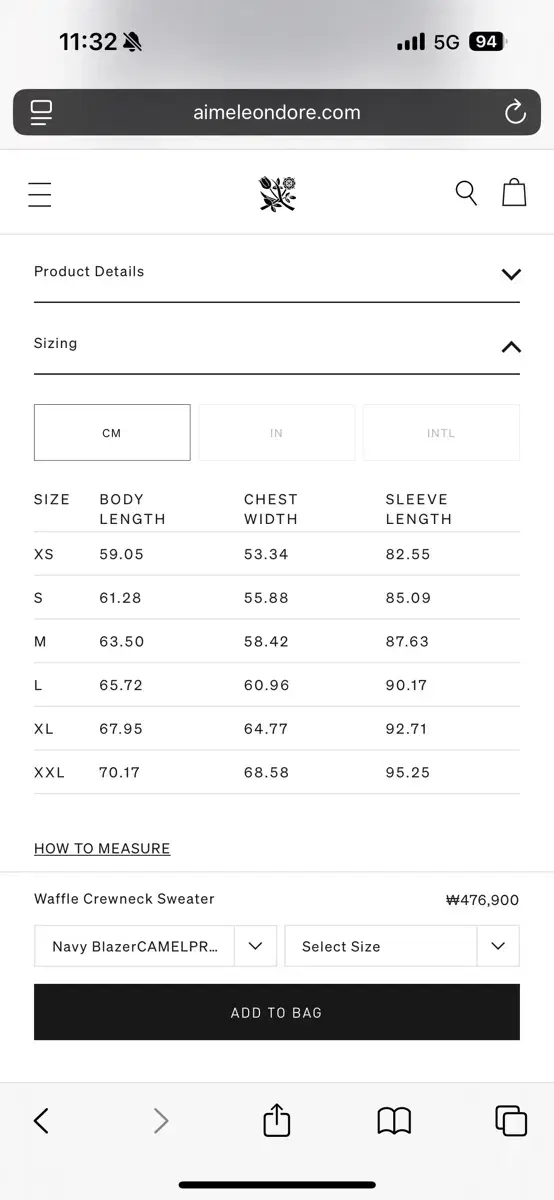Open the Safari tabs overview icon
Screen dimensions: 554x1200
511,1120
